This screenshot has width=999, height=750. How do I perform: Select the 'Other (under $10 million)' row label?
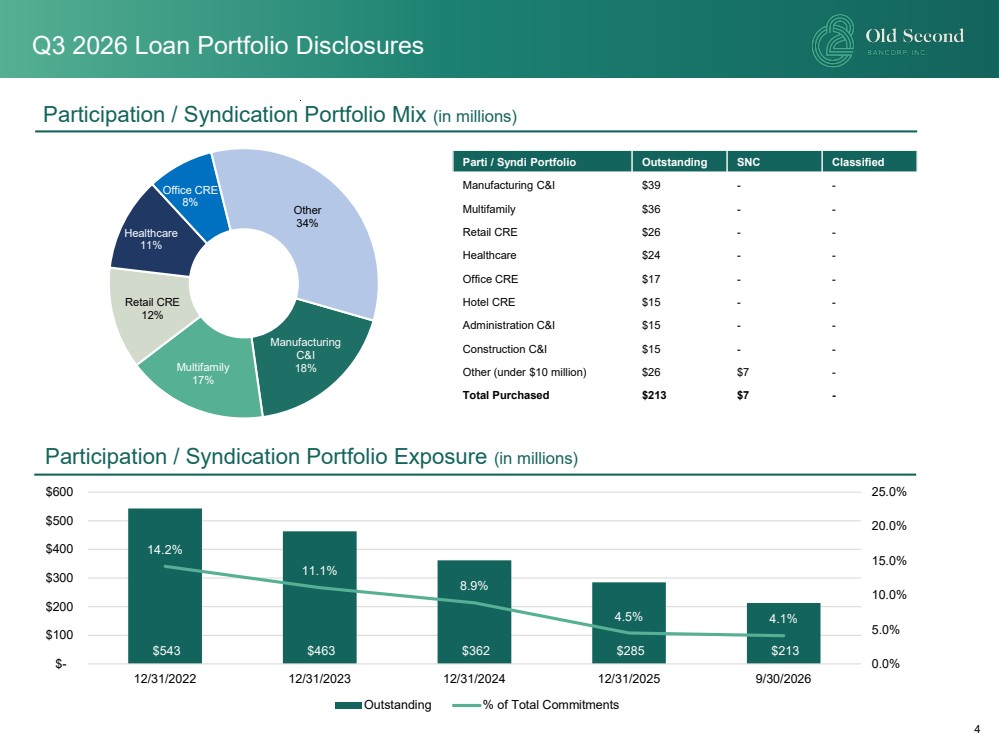pyautogui.click(x=524, y=372)
